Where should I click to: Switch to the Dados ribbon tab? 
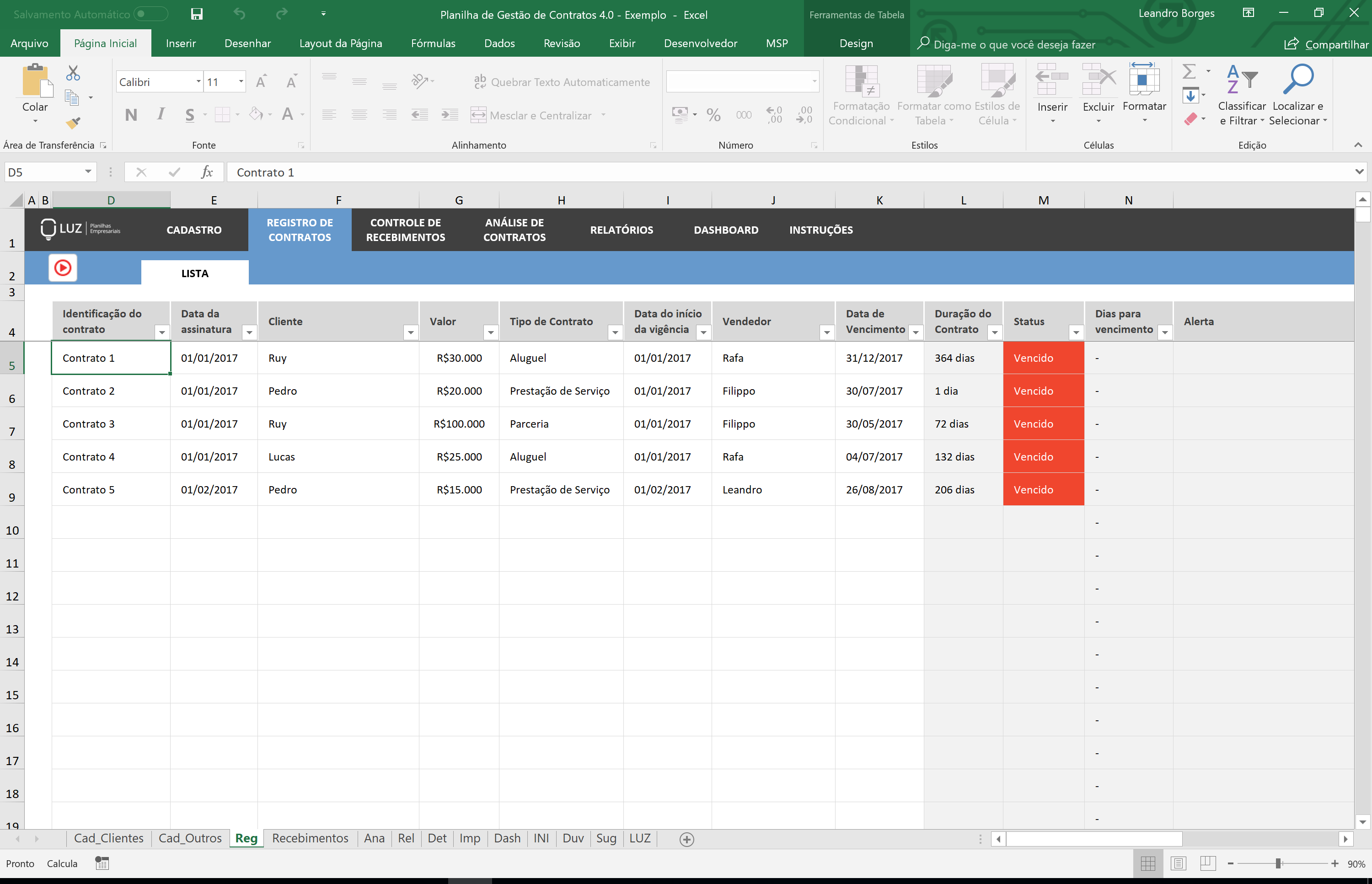coord(499,43)
